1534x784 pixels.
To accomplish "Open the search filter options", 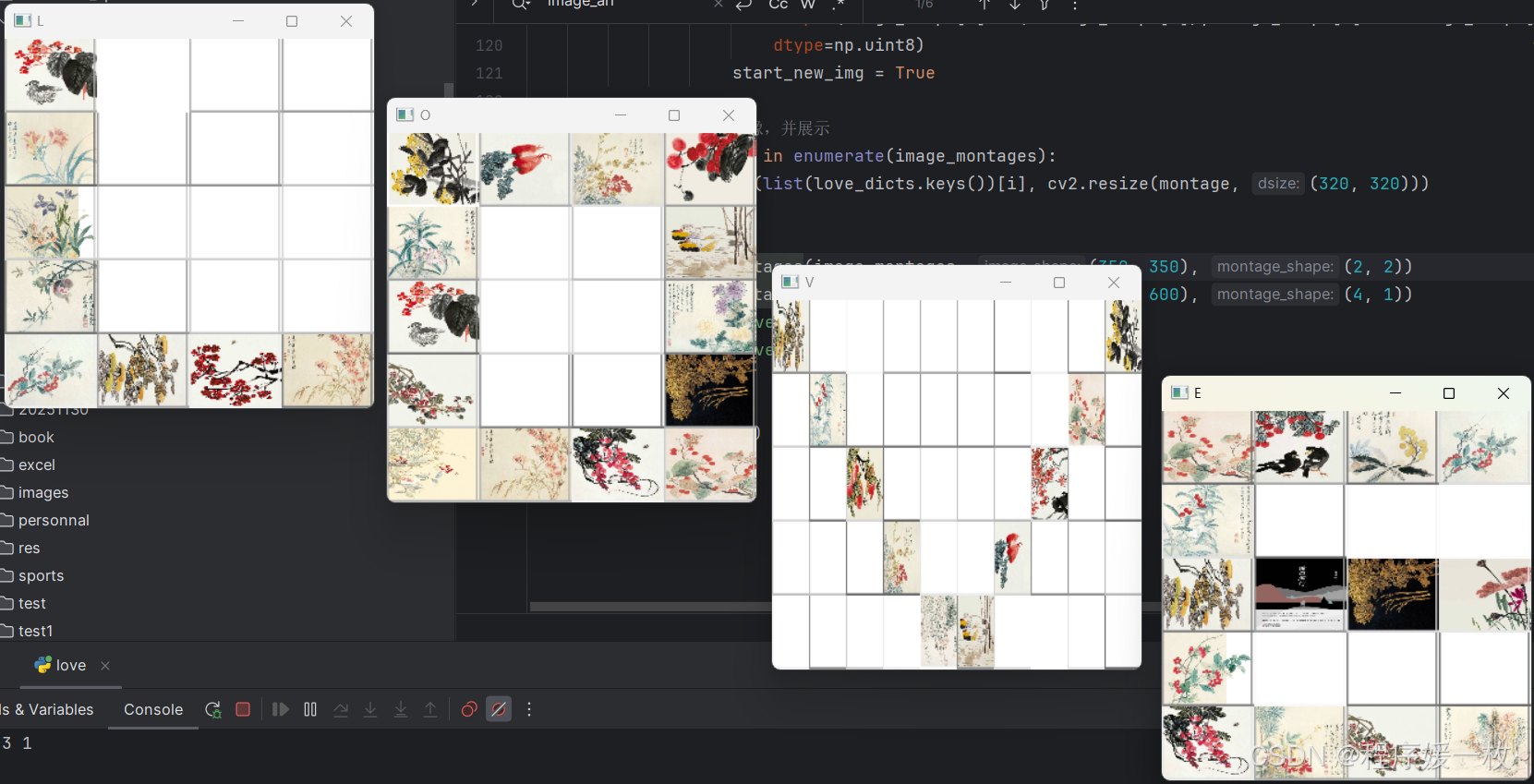I will click(x=1045, y=5).
